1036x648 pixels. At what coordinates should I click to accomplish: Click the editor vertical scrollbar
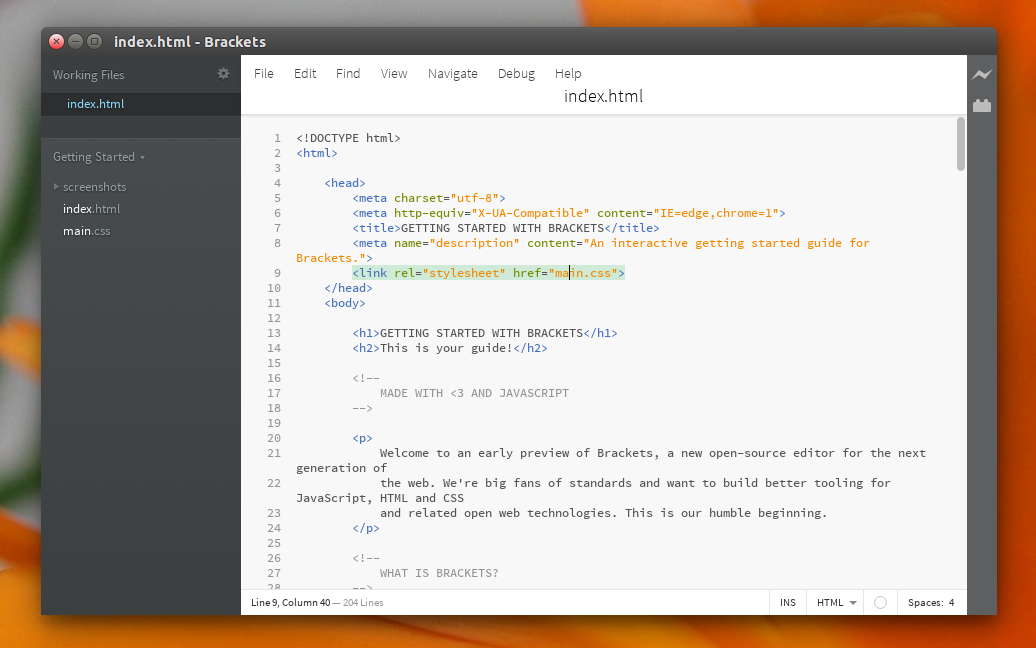pyautogui.click(x=960, y=145)
